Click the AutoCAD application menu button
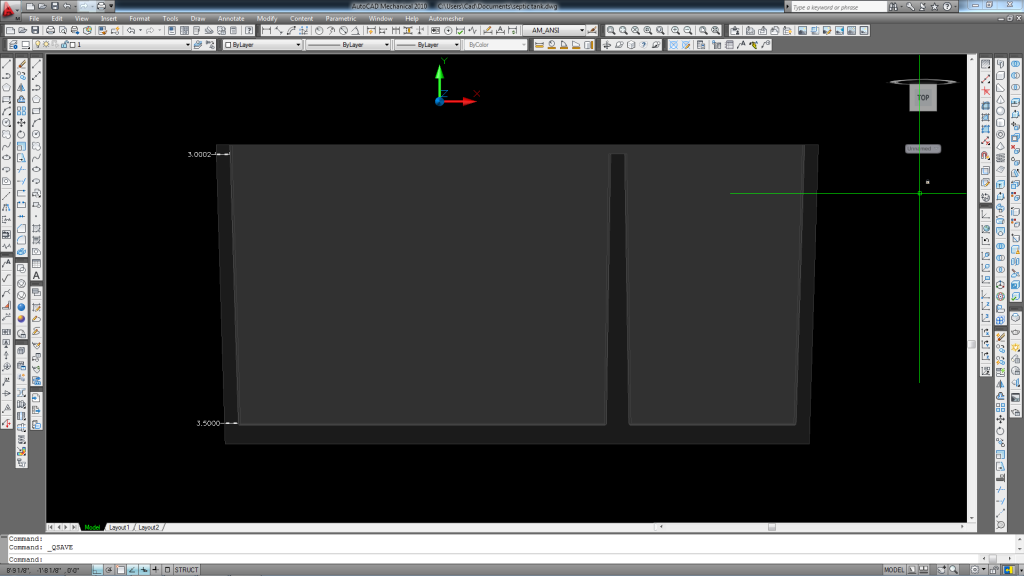Viewport: 1024px width, 576px height. coord(10,9)
